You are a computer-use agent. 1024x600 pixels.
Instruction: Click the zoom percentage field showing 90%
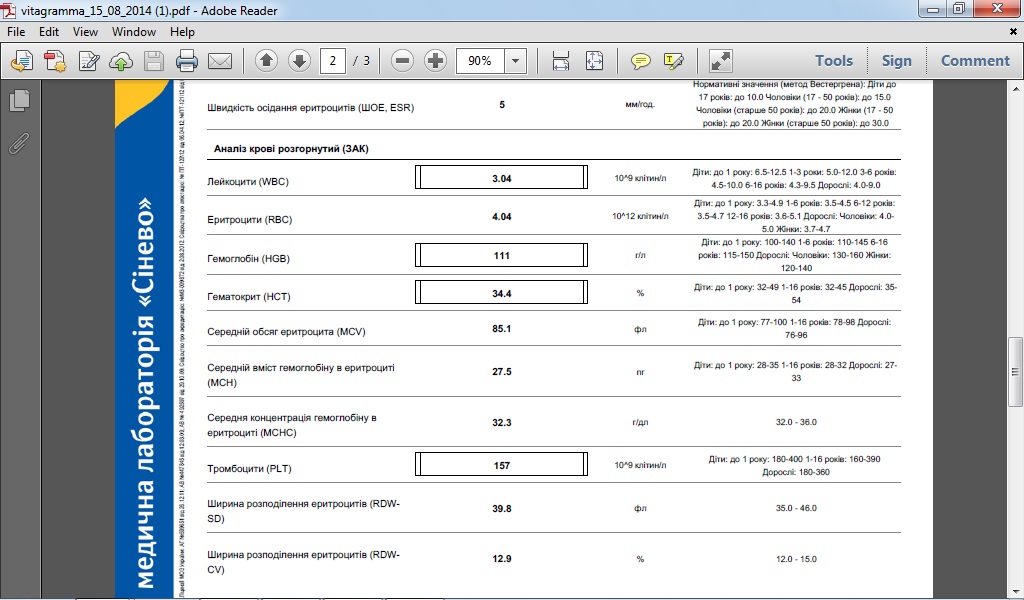[480, 61]
